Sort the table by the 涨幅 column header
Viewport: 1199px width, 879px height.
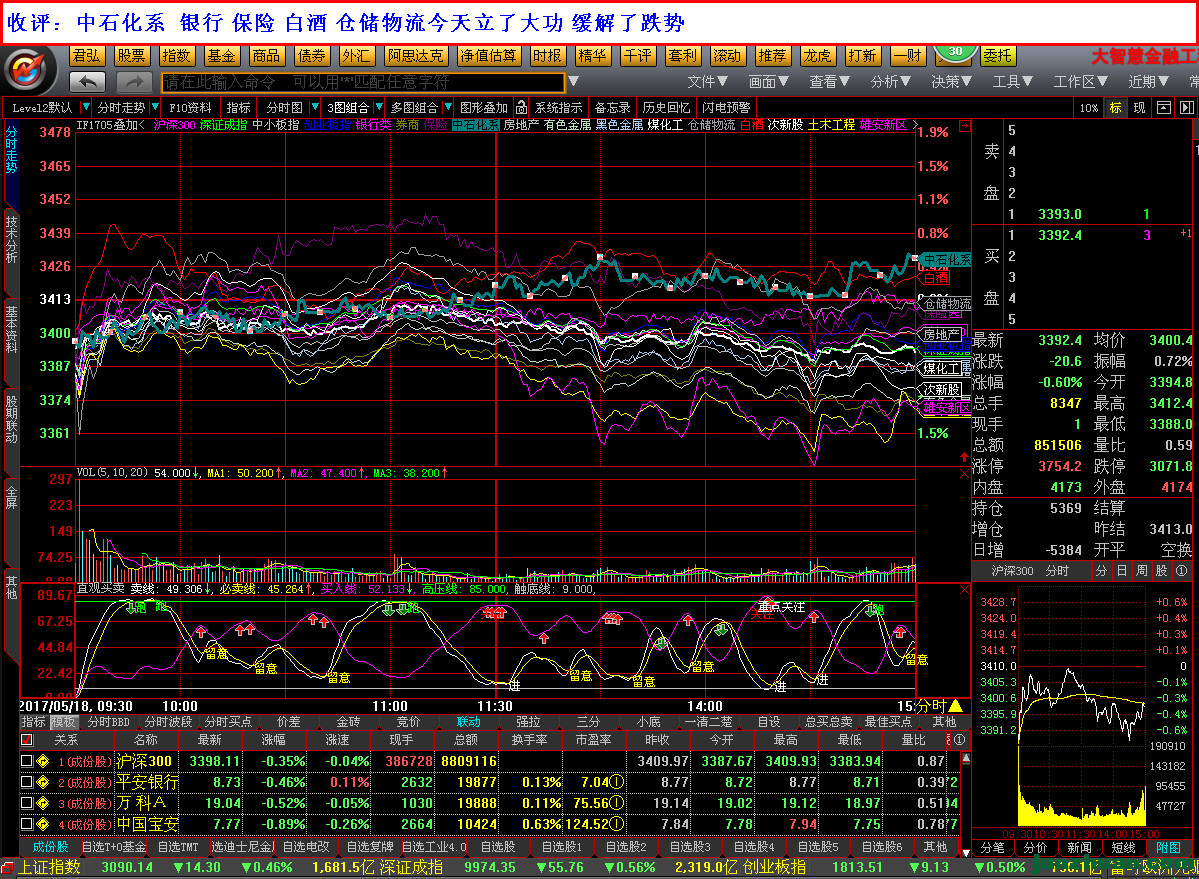click(273, 740)
